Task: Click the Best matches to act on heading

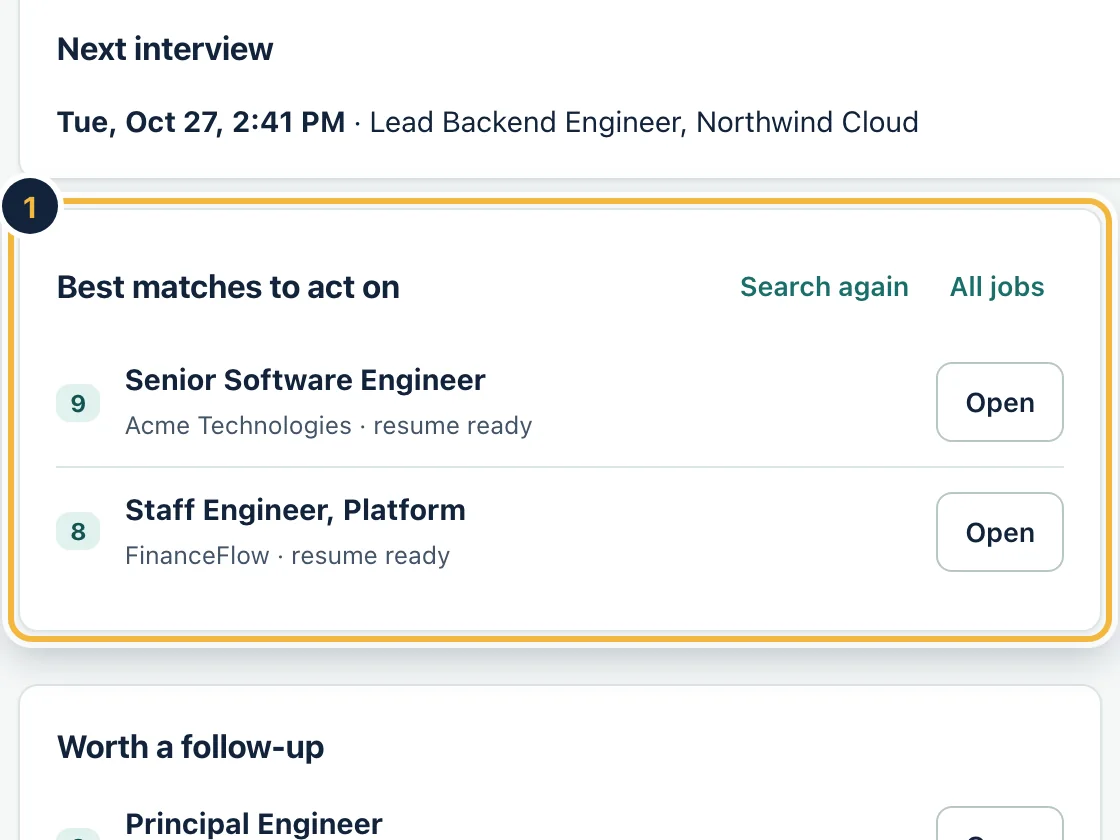Action: coord(228,287)
